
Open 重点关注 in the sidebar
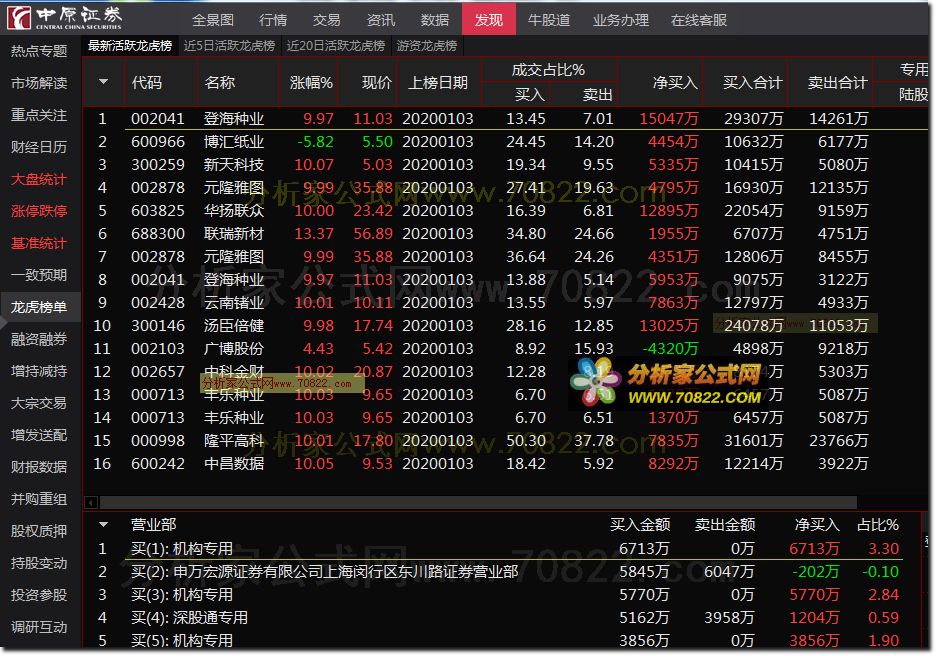pyautogui.click(x=39, y=115)
